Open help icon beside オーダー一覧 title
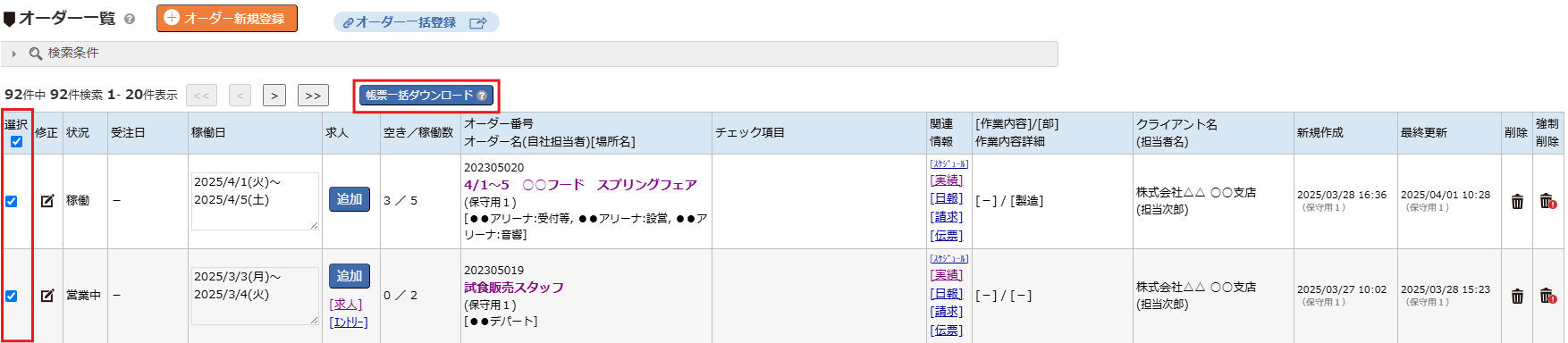 [x=130, y=19]
